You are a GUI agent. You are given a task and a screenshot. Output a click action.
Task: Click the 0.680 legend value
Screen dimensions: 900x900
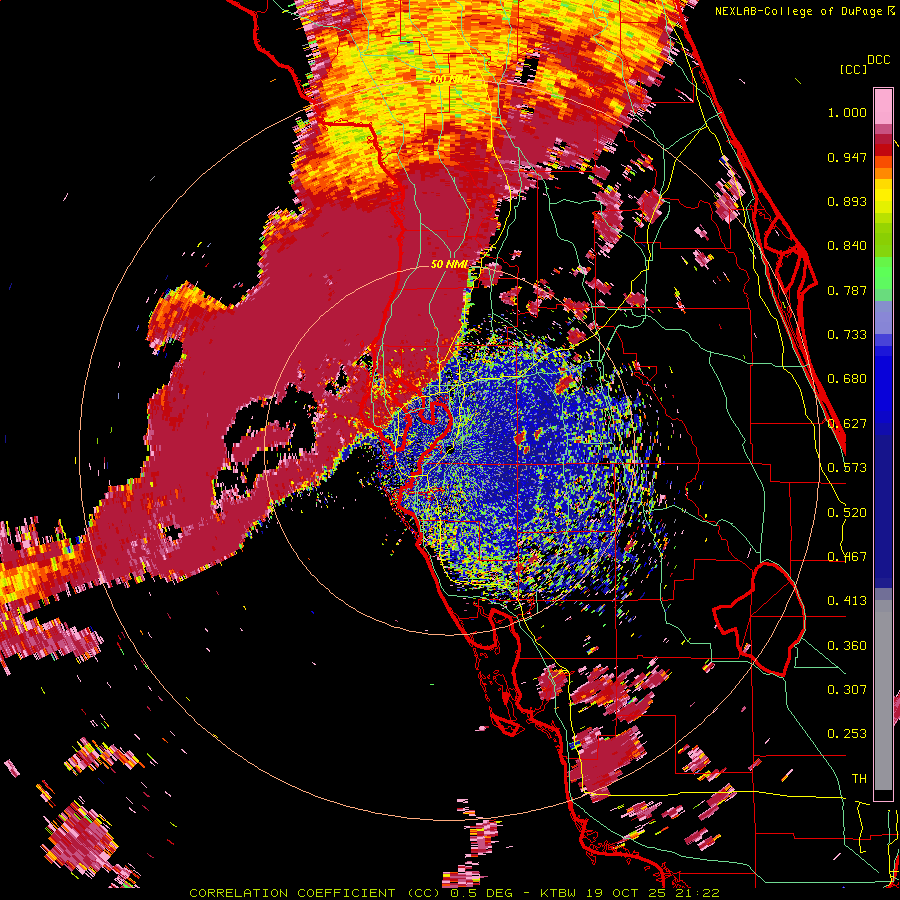tap(847, 379)
